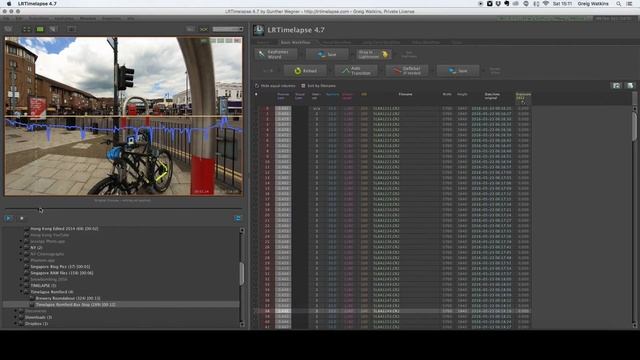Select Hong Kong Edited 2014 folder

[x=64, y=229]
